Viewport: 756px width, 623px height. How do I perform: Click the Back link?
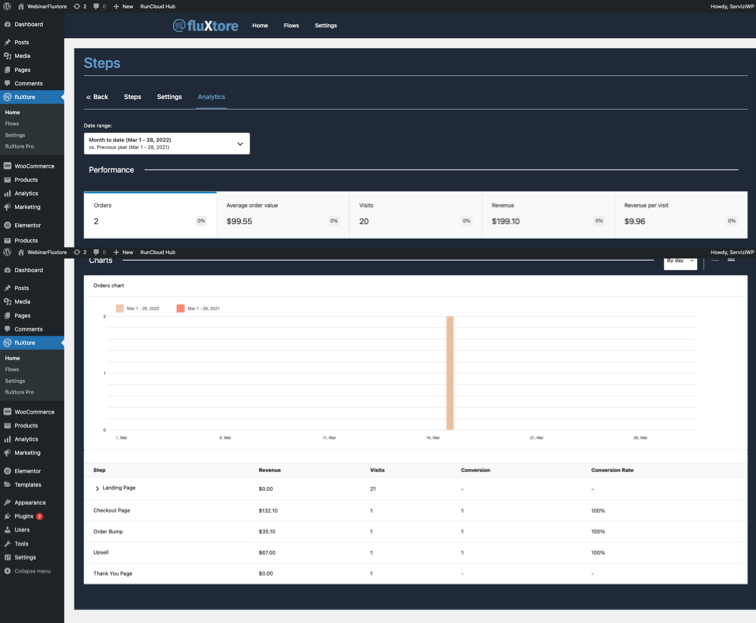pyautogui.click(x=97, y=97)
